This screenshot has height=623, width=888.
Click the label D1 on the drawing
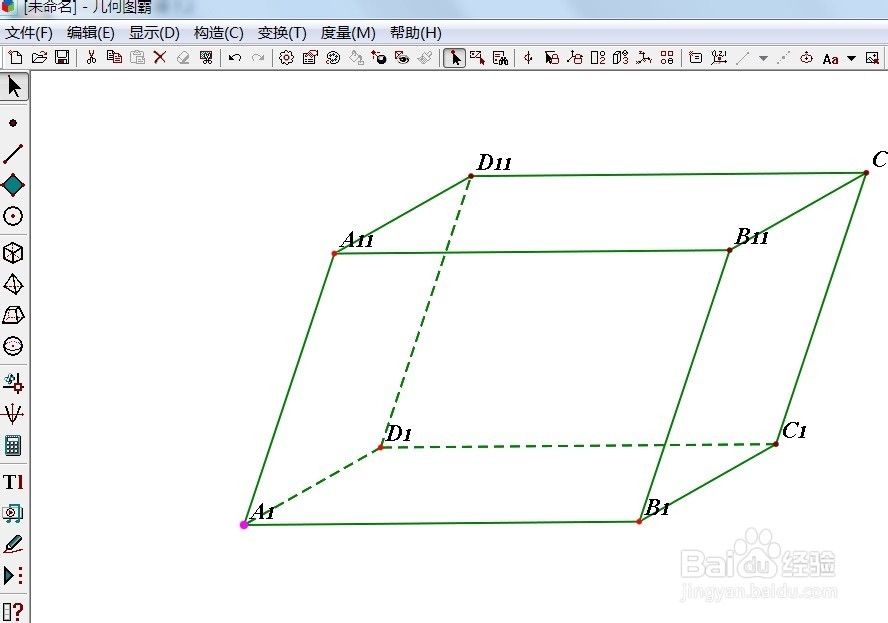(399, 434)
